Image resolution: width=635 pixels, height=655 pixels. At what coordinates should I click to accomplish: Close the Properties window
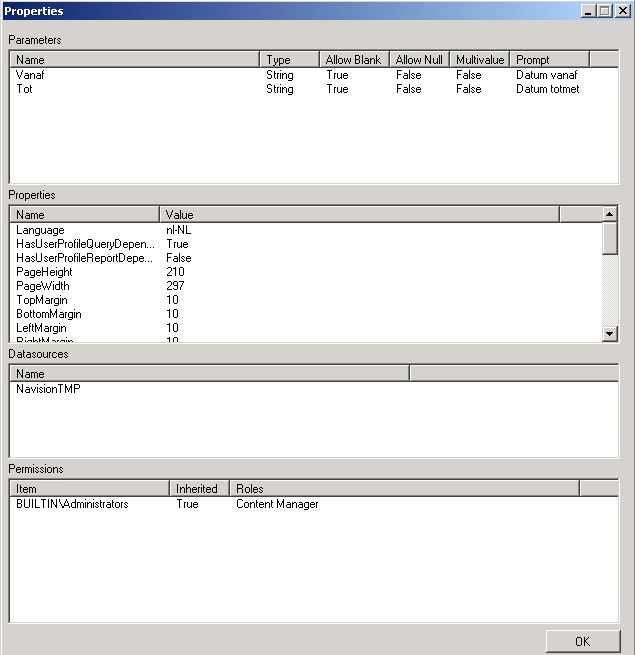(622, 10)
